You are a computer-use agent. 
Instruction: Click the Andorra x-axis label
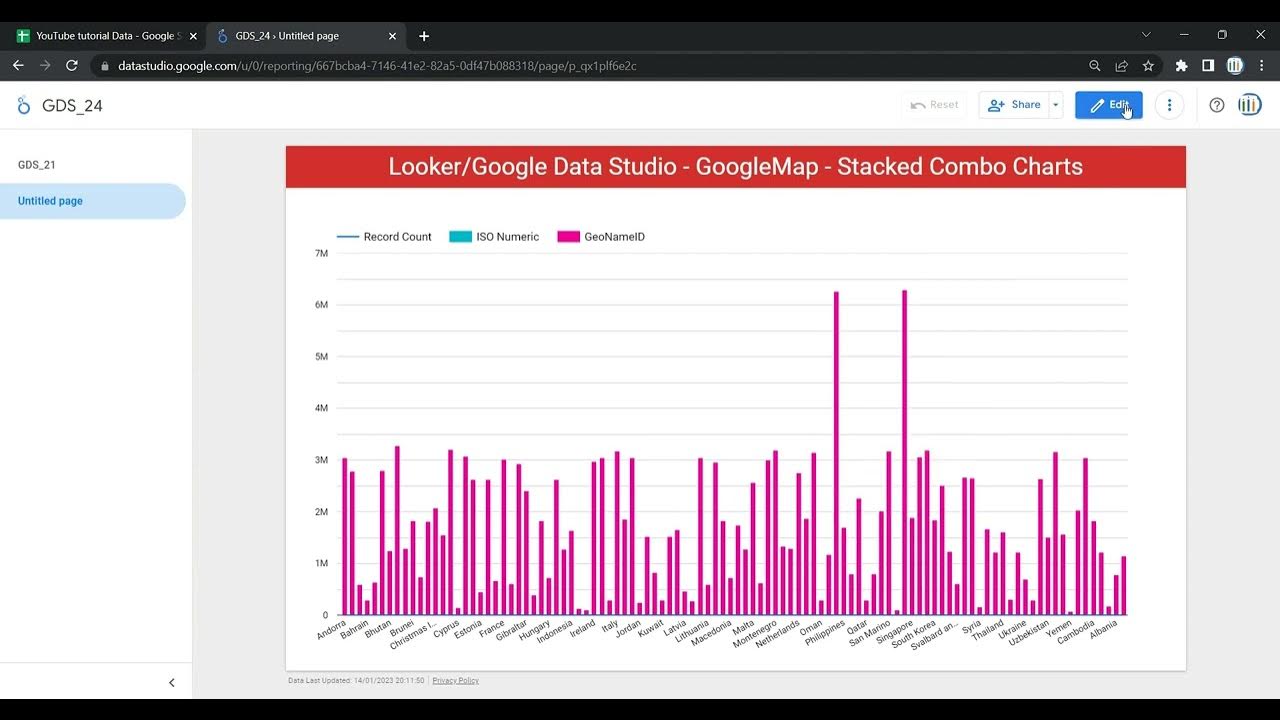331,630
